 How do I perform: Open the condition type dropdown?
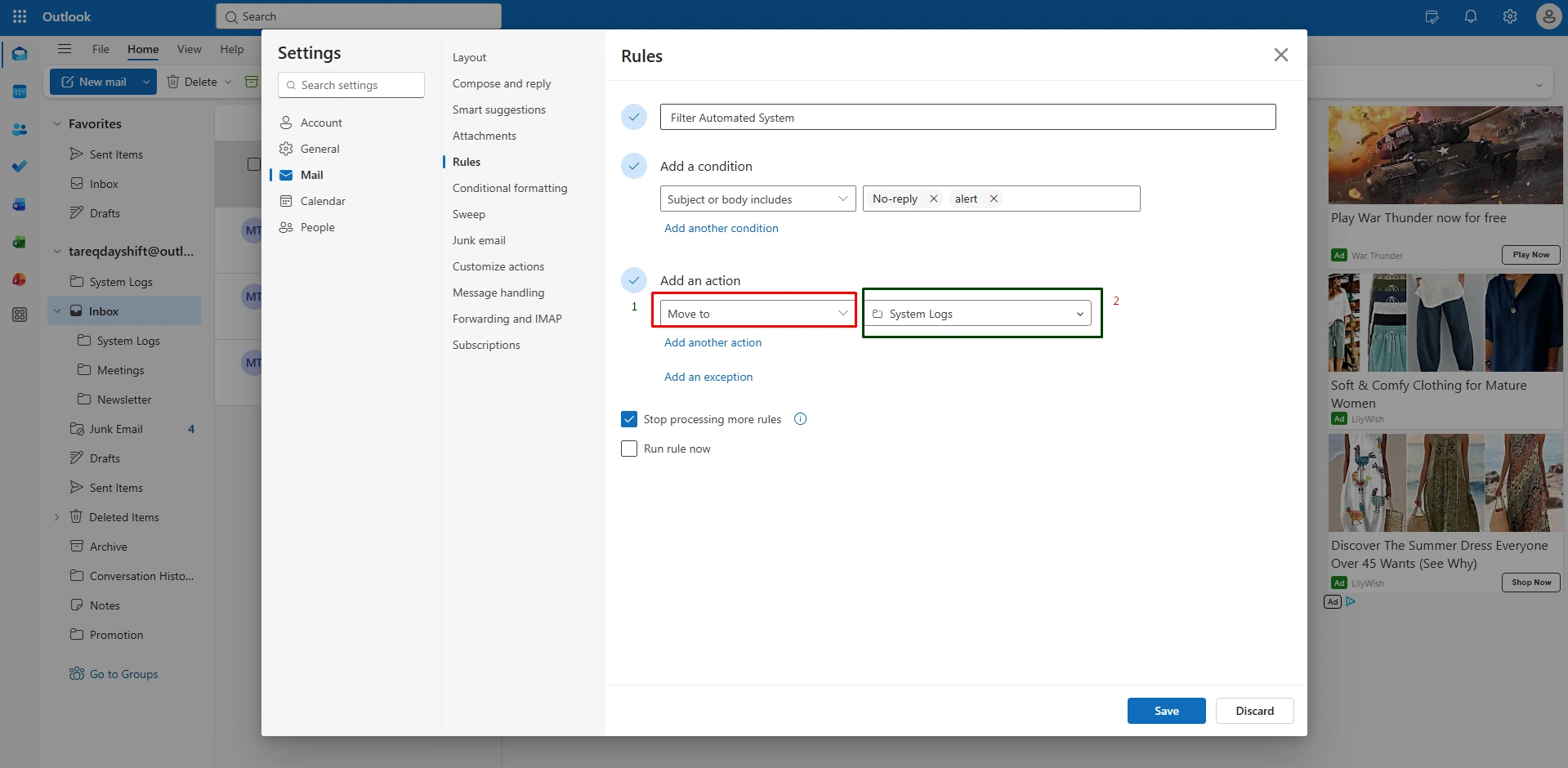[x=757, y=199]
